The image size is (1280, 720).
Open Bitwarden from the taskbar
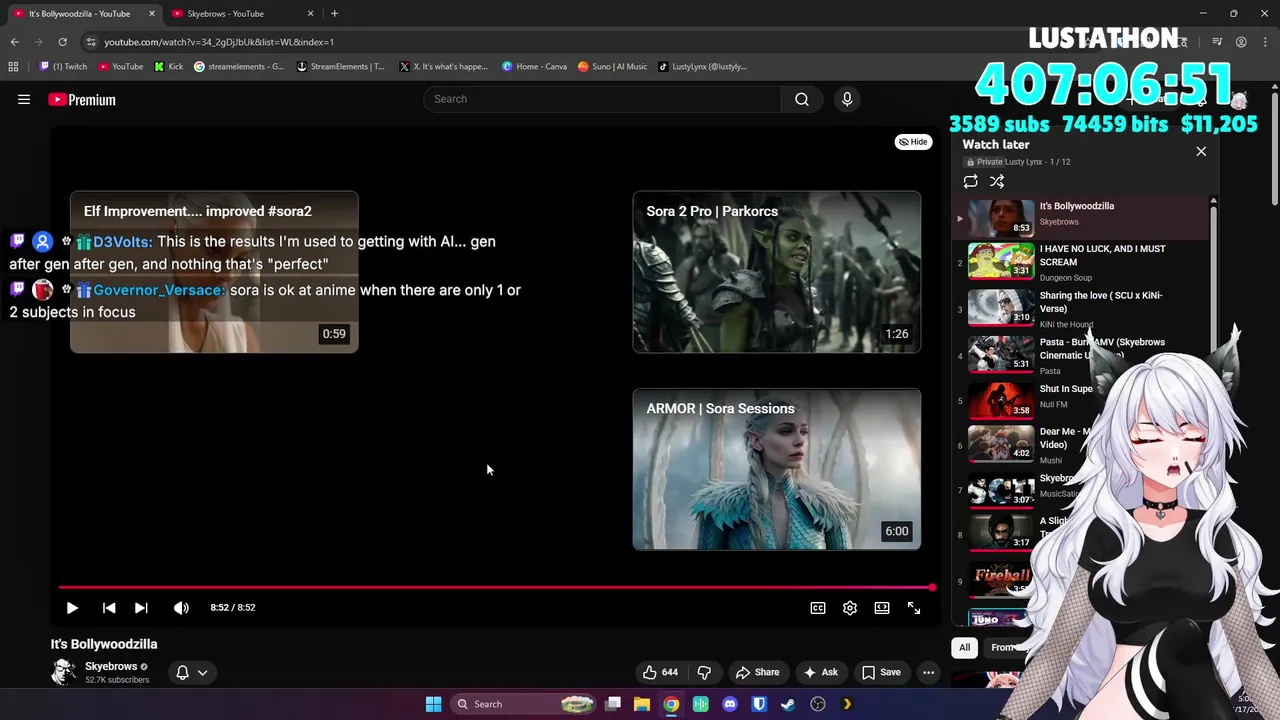click(759, 704)
